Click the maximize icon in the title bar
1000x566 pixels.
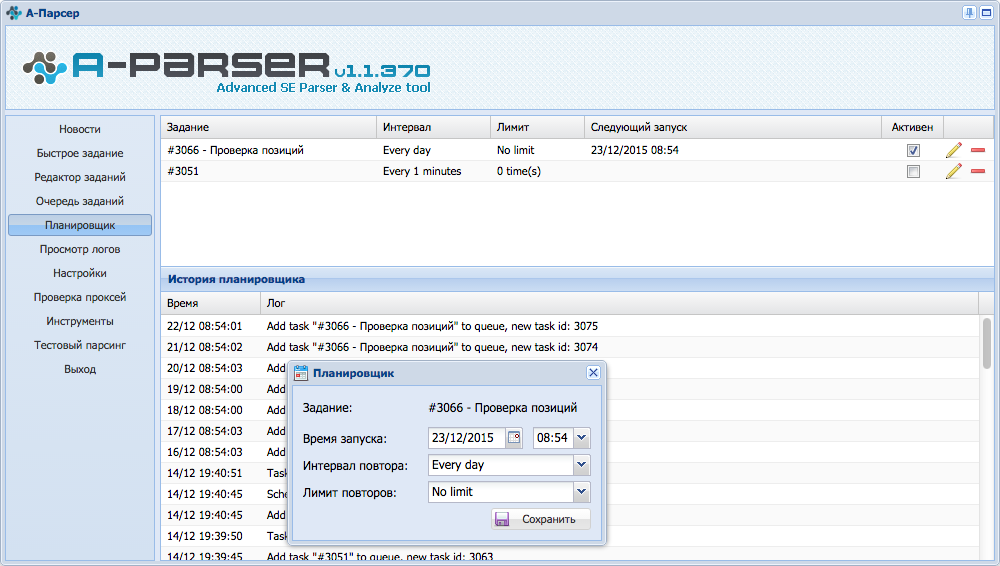coord(986,13)
